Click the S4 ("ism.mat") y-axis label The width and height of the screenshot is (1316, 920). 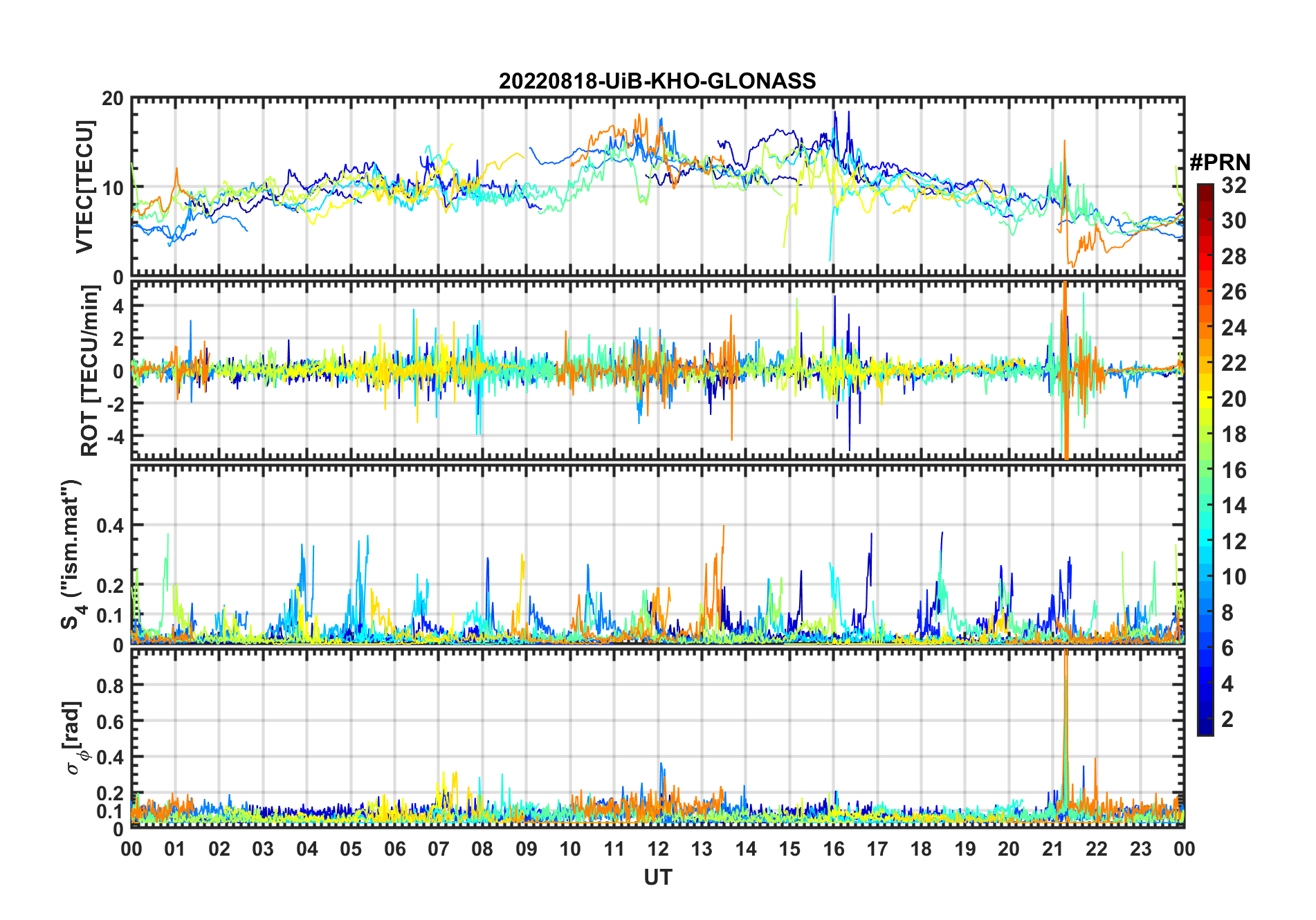tap(72, 555)
